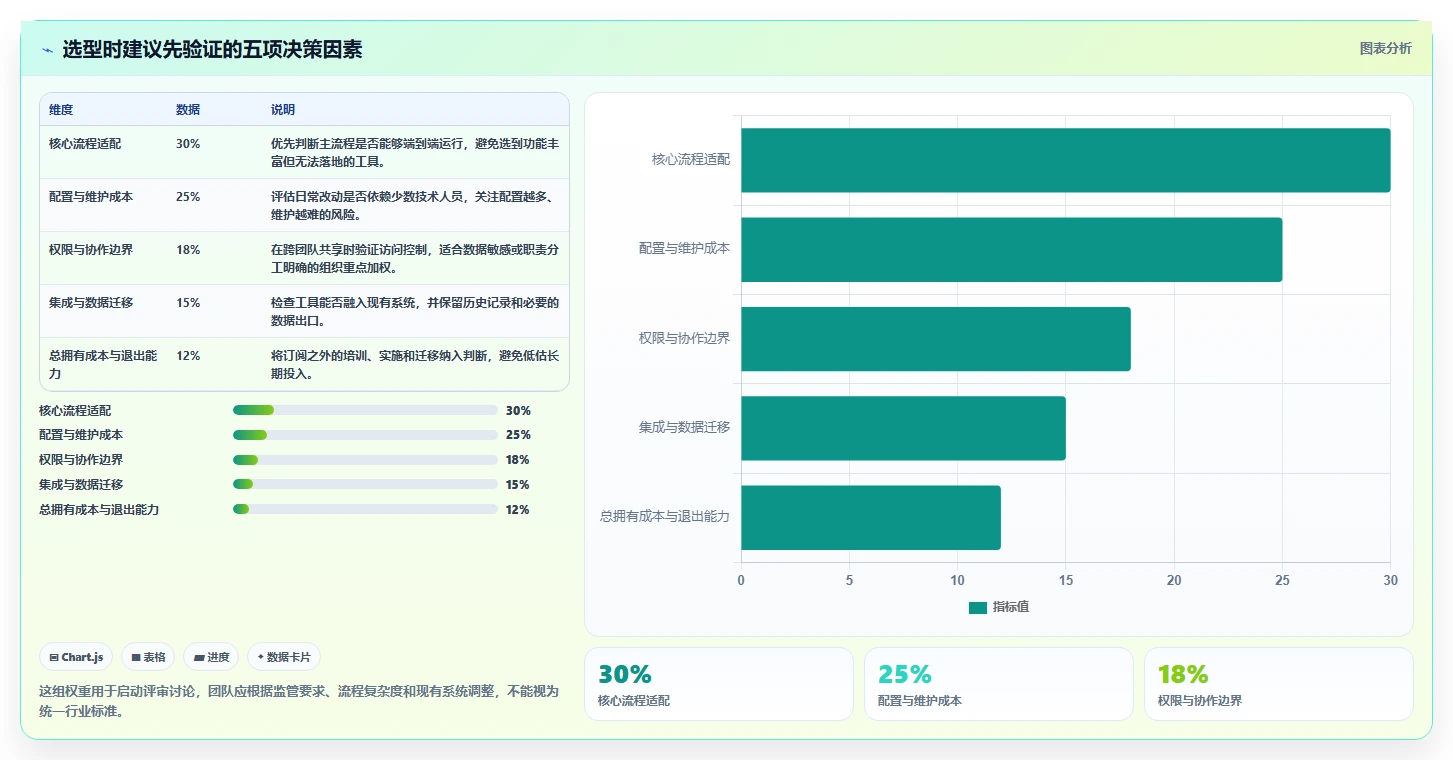Click the x-axis tick label 5

[849, 580]
